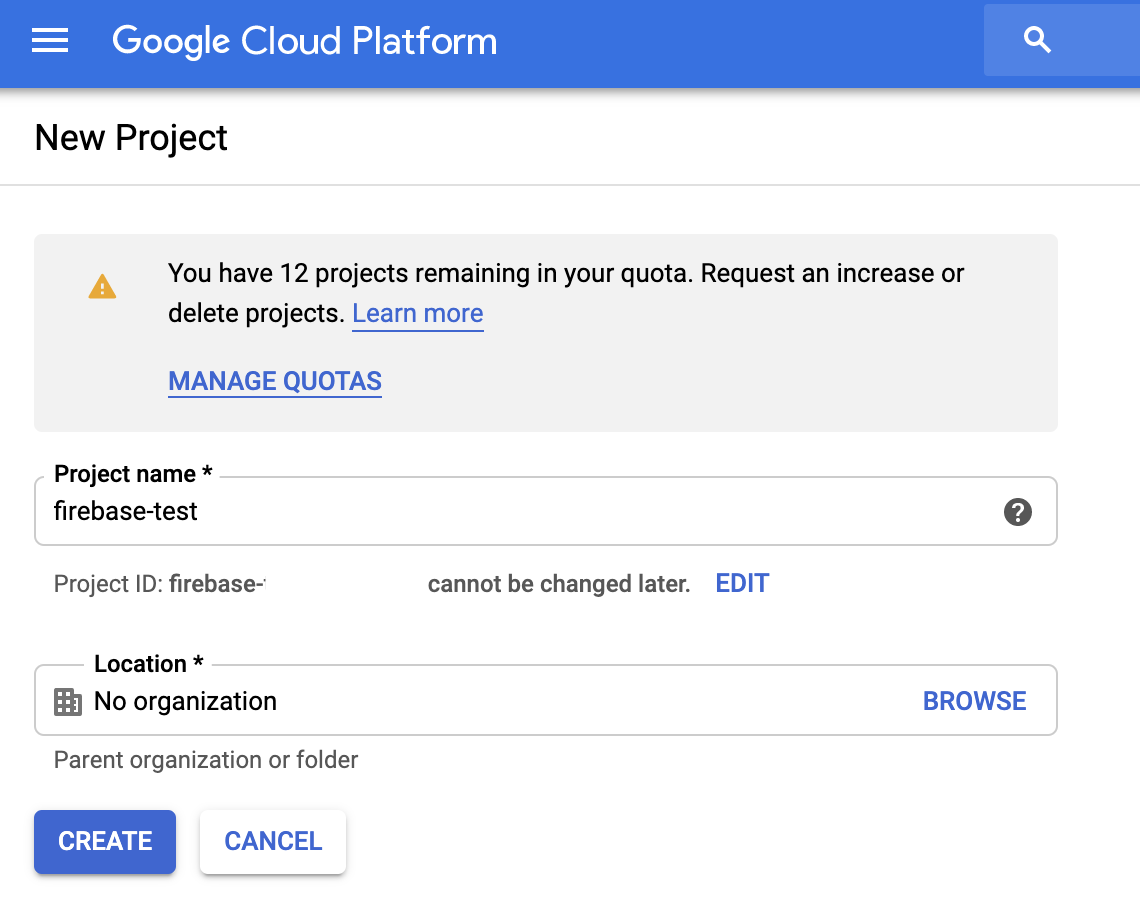
Task: Click the orange warning triangle icon
Action: click(x=102, y=288)
